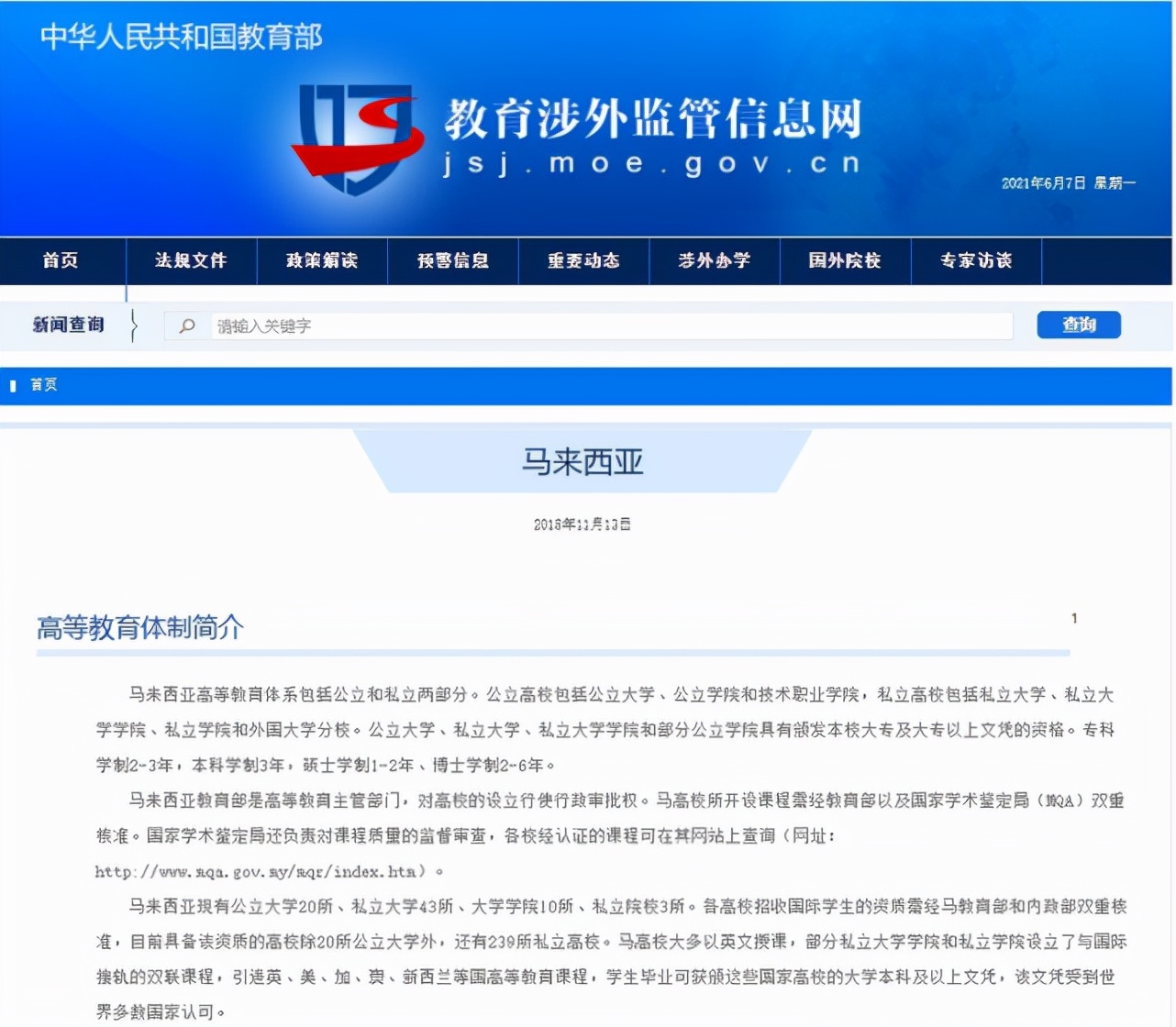Viewport: 1176px width, 1027px height.
Task: Click the 首页 breadcrumb link
Action: click(x=44, y=385)
